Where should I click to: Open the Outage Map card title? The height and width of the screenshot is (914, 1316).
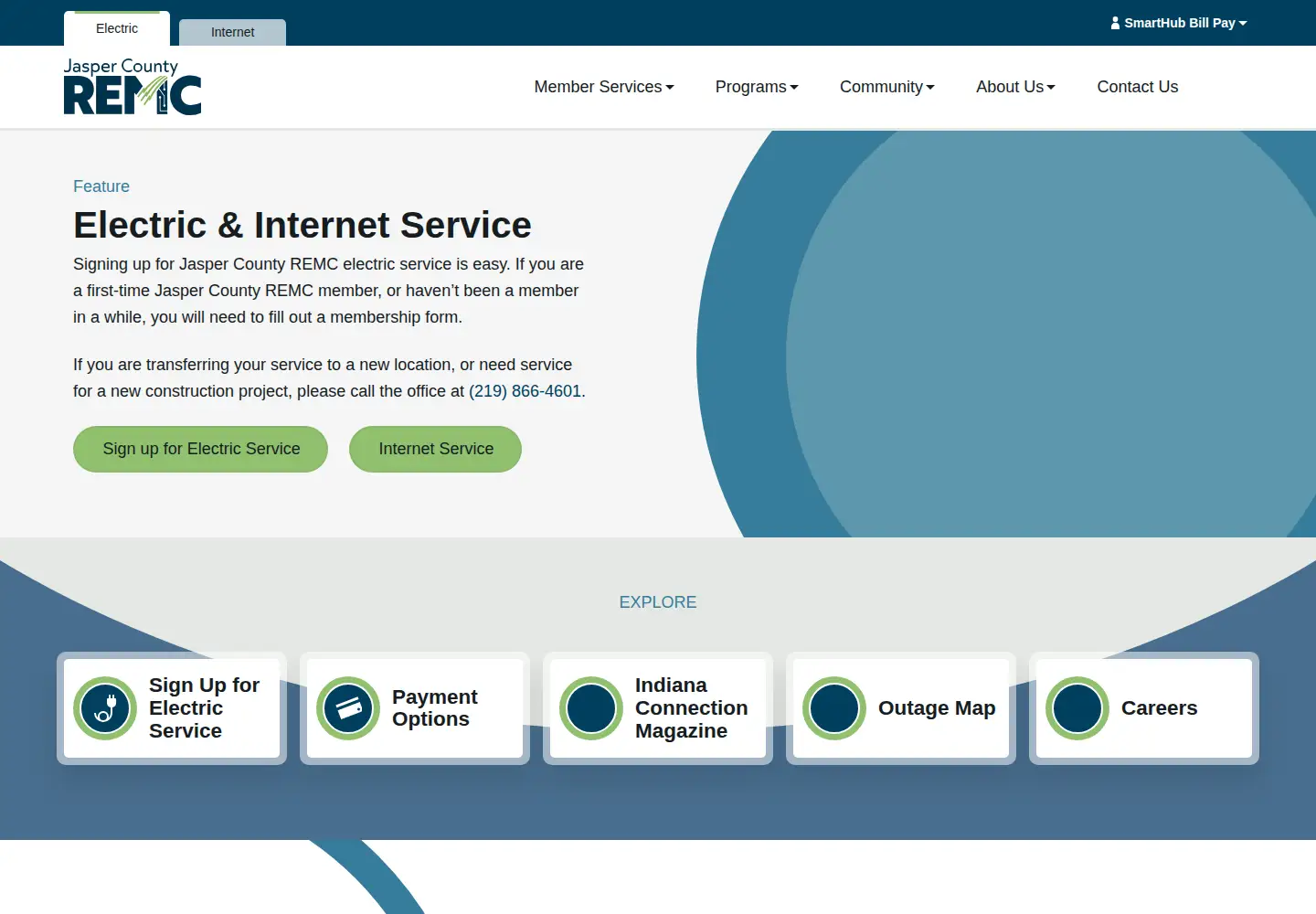tap(937, 708)
